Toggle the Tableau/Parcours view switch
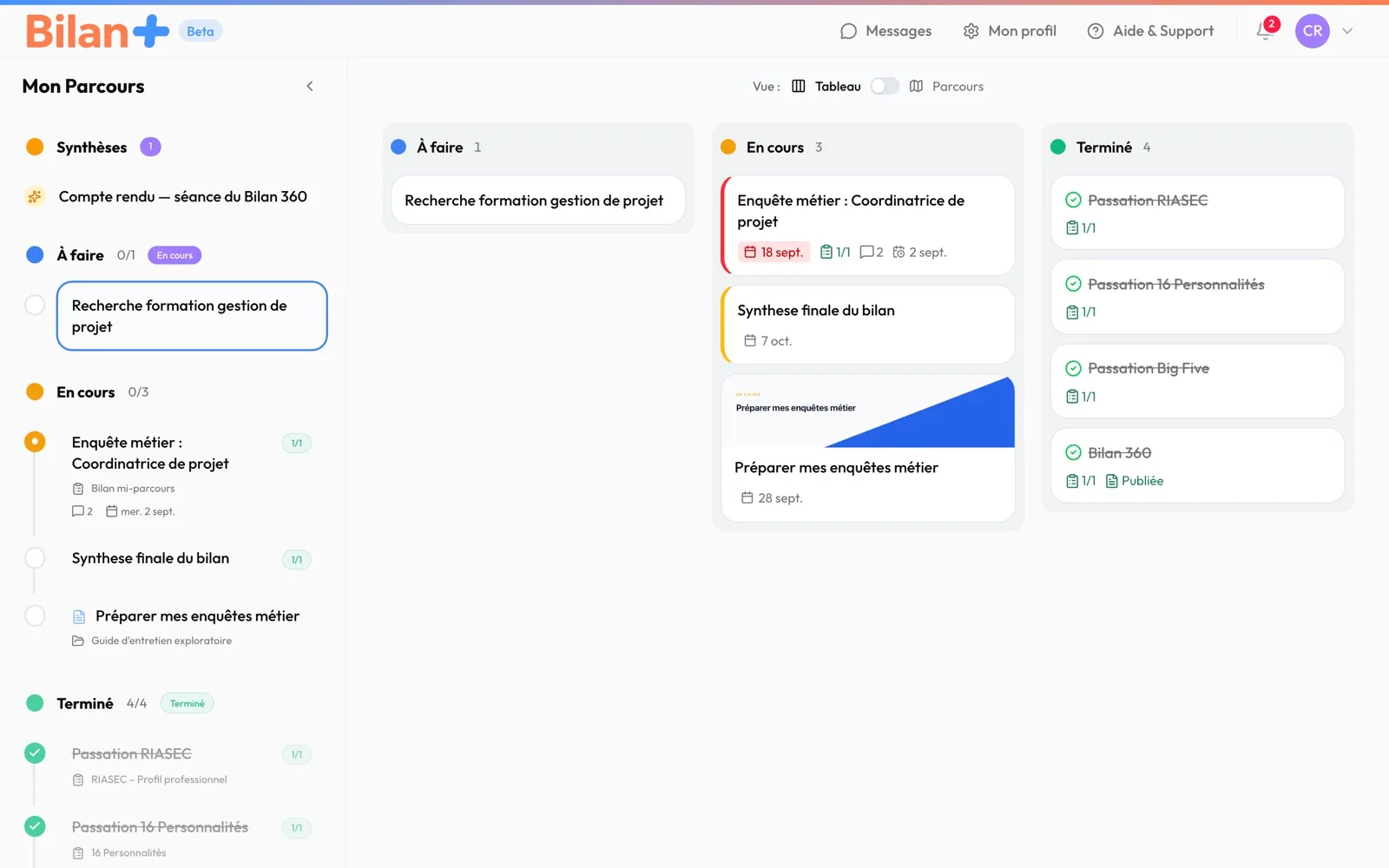The image size is (1389, 868). coord(885,86)
